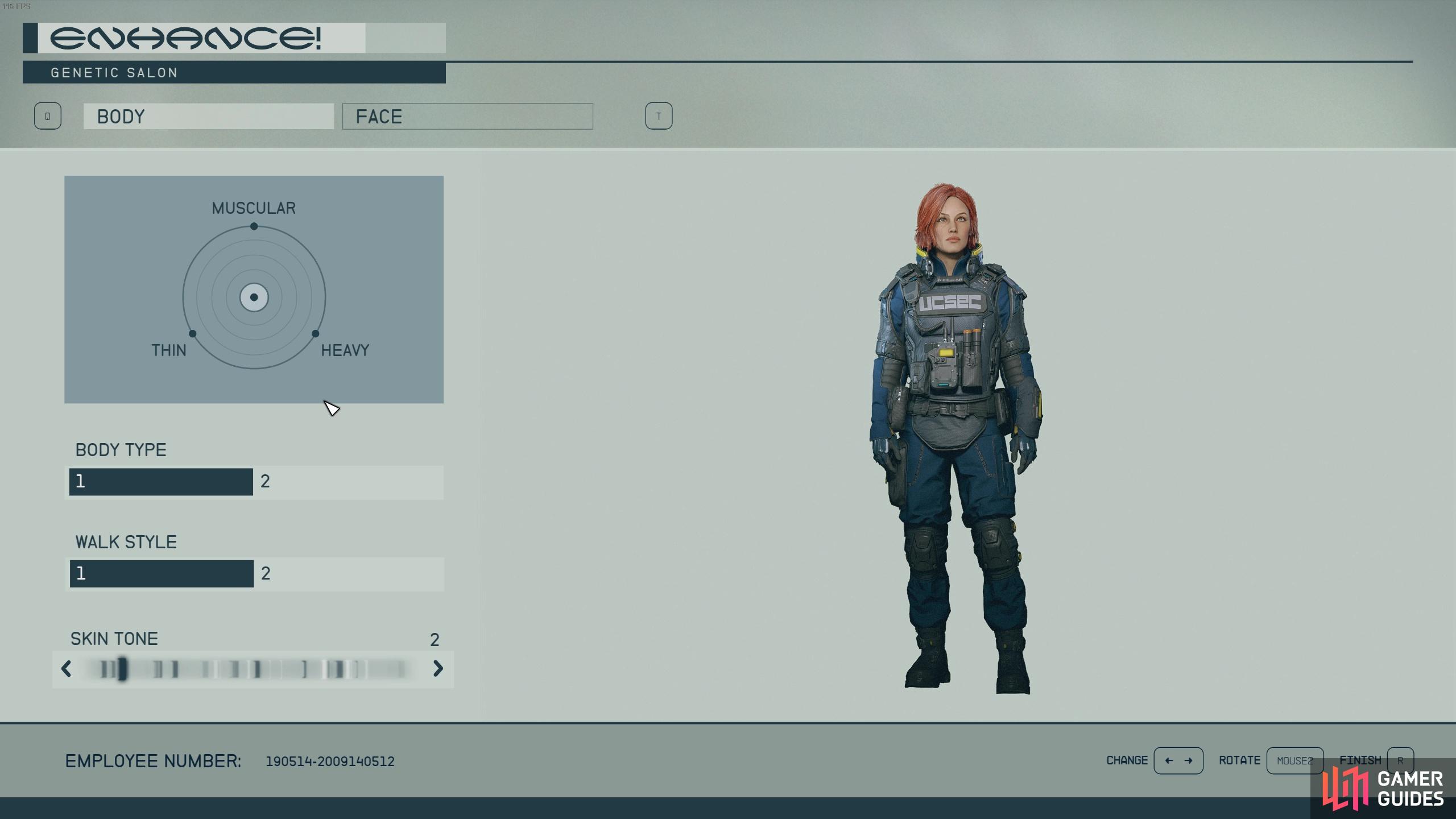Switch to the FACE tab
This screenshot has height=819, width=1456.
click(x=468, y=117)
